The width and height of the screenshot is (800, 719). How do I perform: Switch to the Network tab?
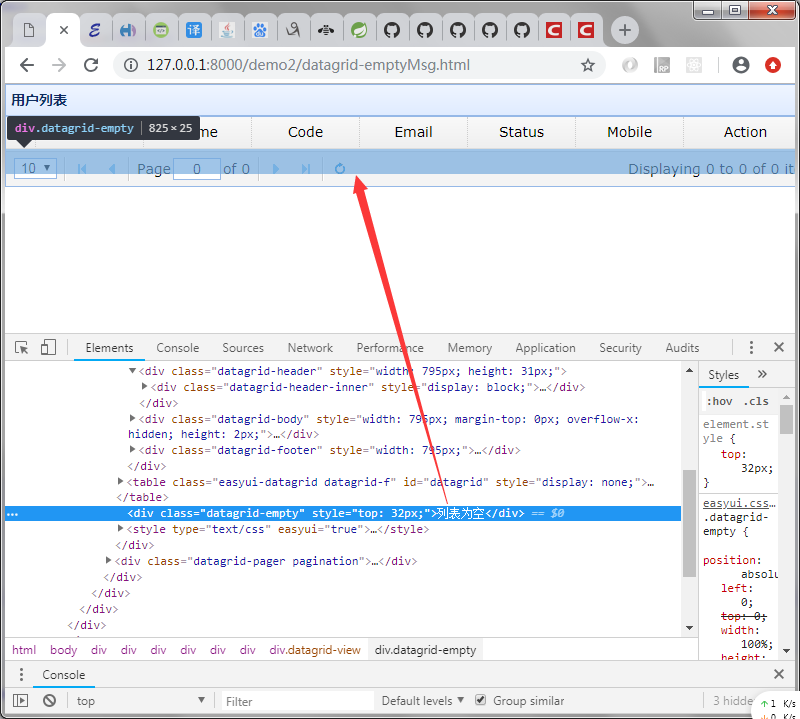tap(310, 348)
